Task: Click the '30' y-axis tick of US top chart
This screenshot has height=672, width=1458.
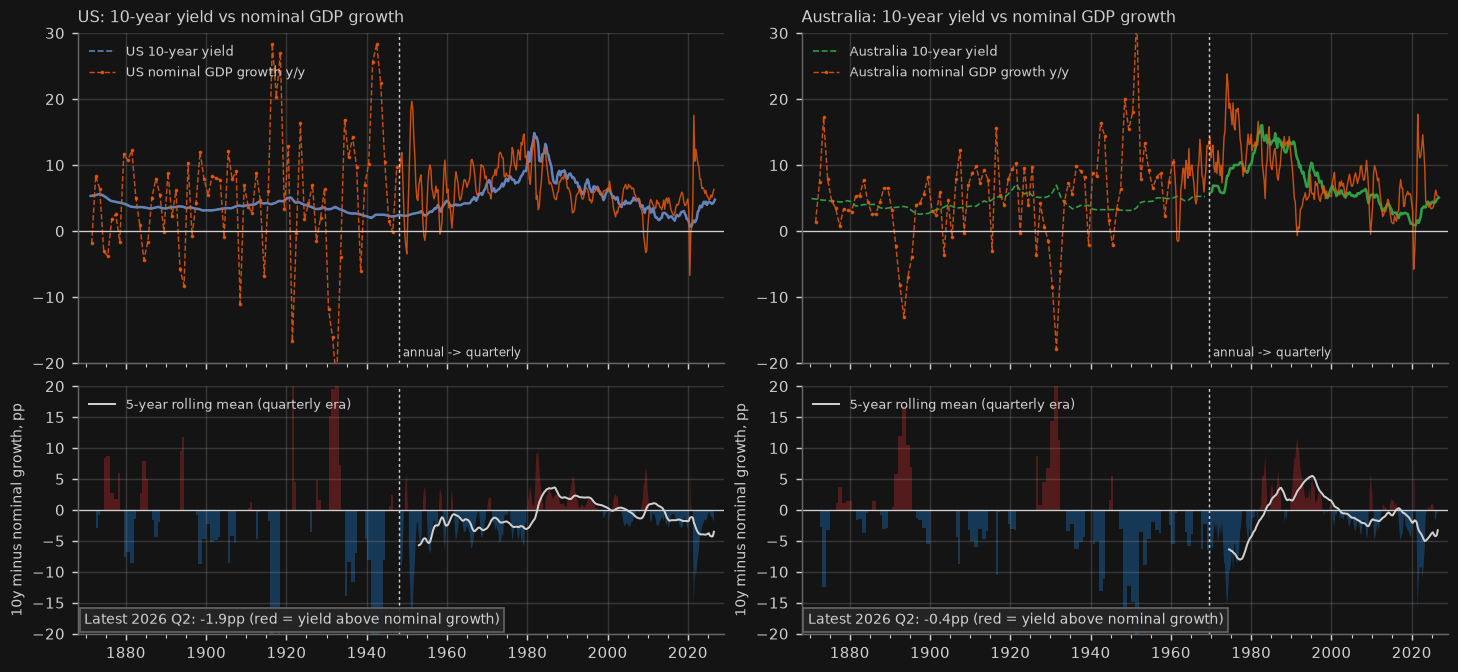Action: pos(55,33)
